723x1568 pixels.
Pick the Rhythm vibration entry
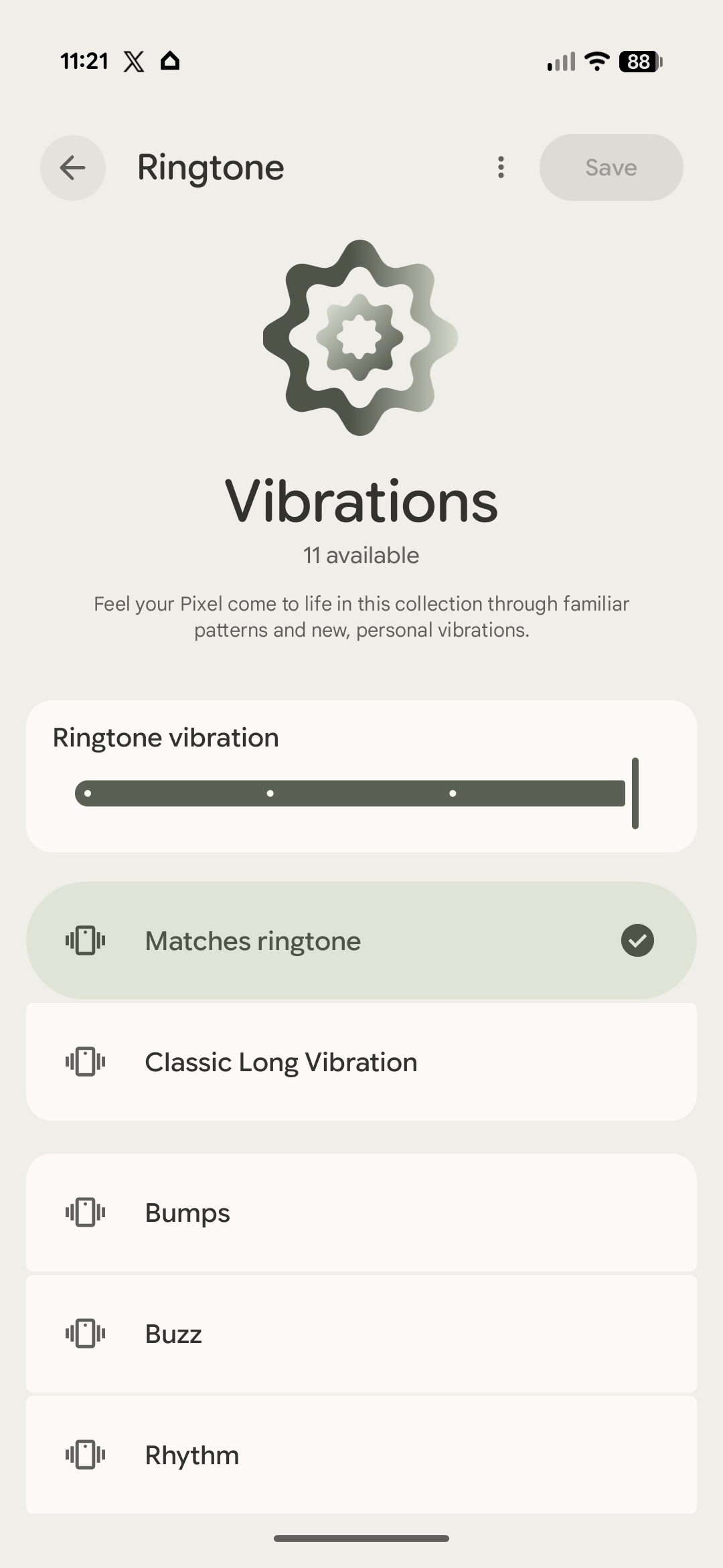(x=361, y=1455)
